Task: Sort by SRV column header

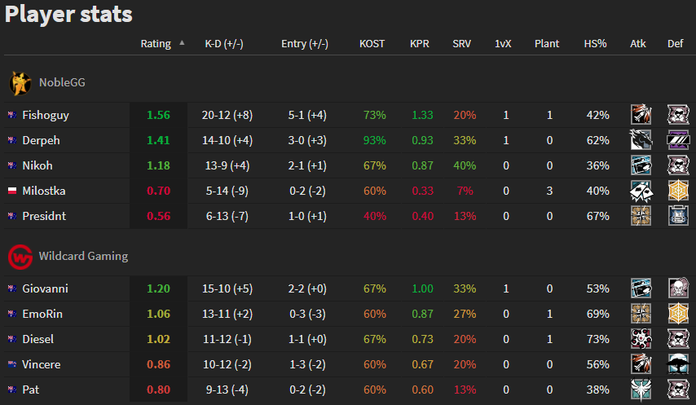Action: (462, 44)
